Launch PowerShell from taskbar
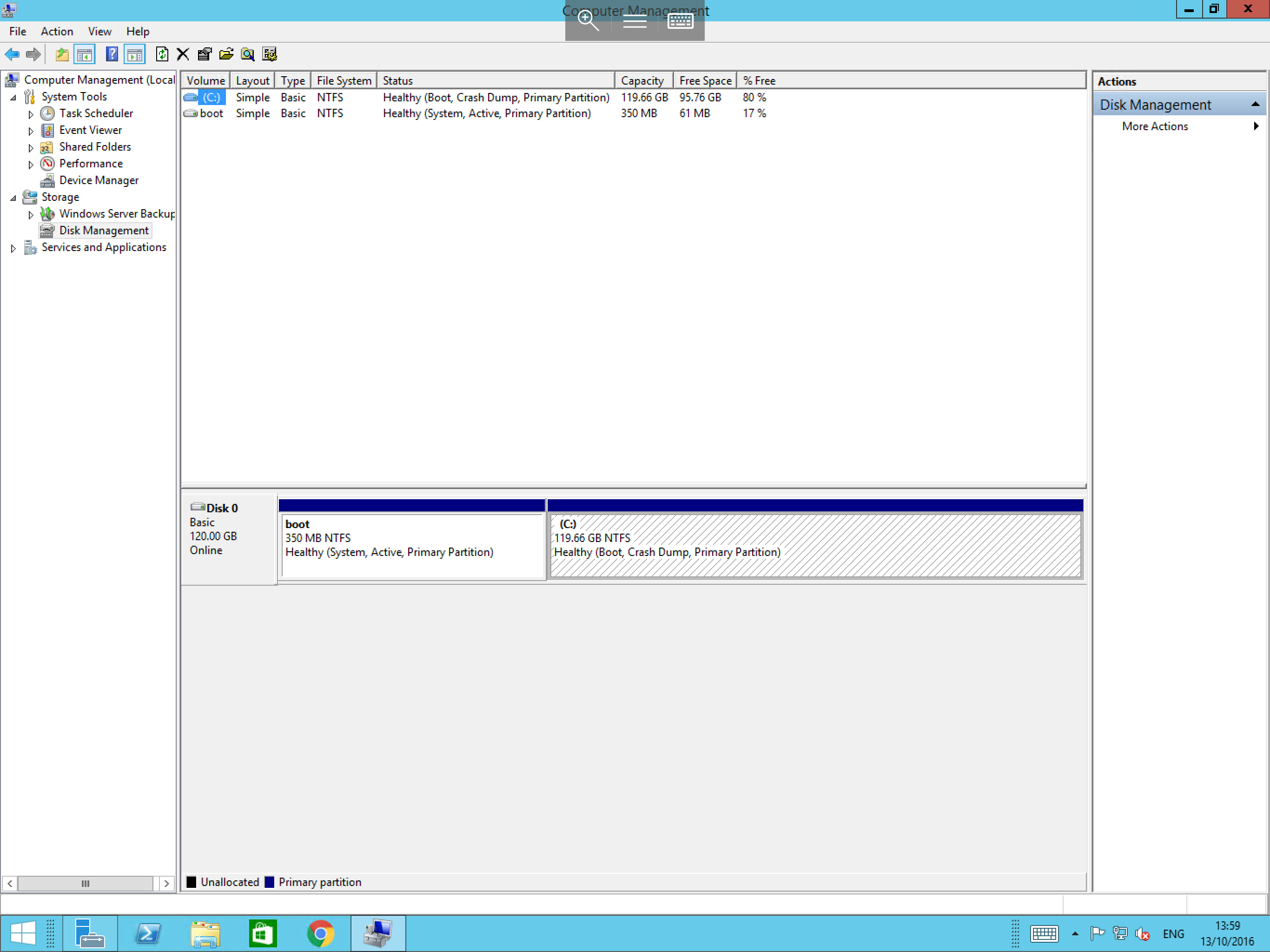Screen dimensions: 1270x952 pos(148,933)
